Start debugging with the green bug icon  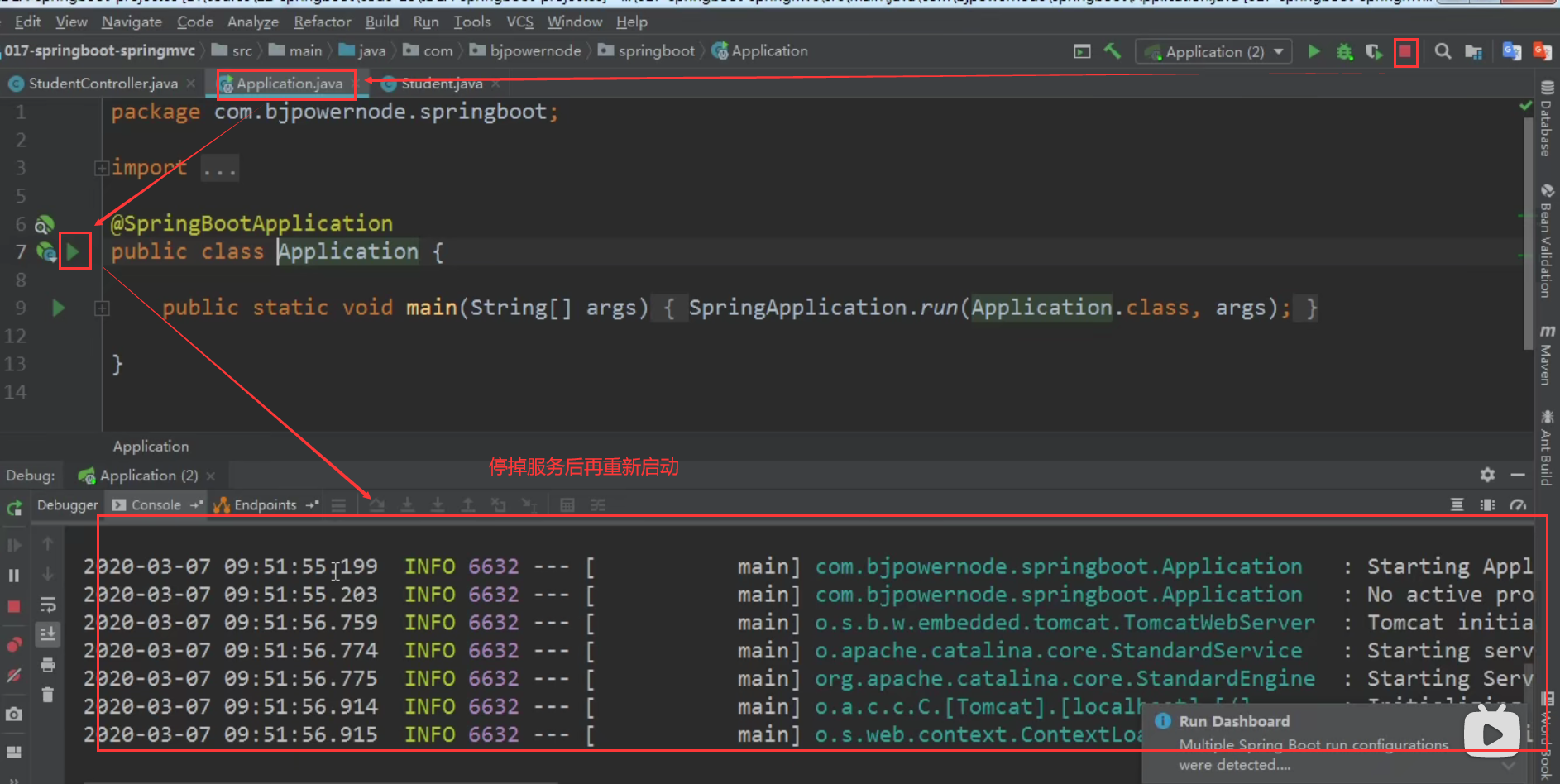1344,51
